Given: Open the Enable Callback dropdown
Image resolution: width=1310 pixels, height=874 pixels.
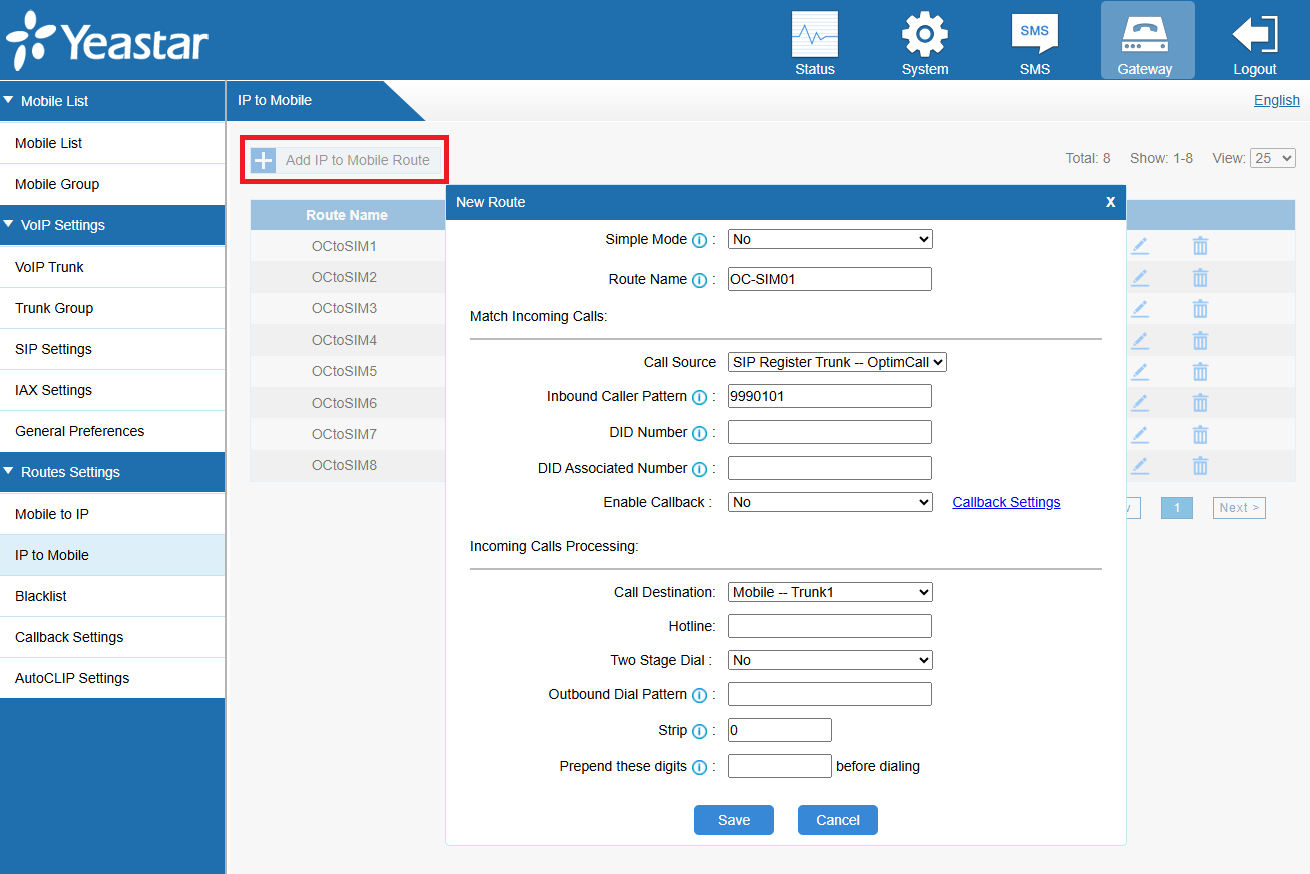Looking at the screenshot, I should pos(830,502).
